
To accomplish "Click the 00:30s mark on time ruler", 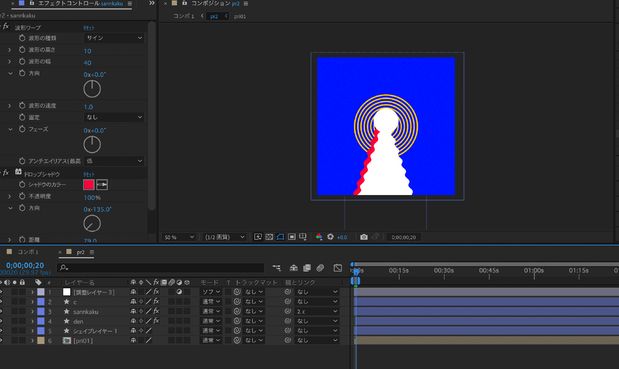I will click(x=444, y=271).
